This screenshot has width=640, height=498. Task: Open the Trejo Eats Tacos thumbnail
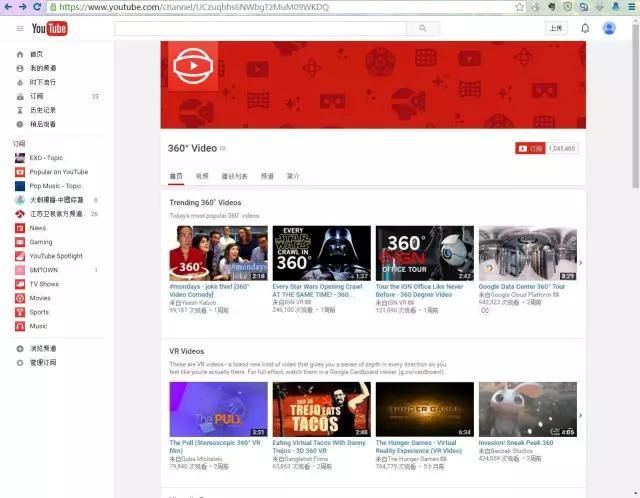322,409
